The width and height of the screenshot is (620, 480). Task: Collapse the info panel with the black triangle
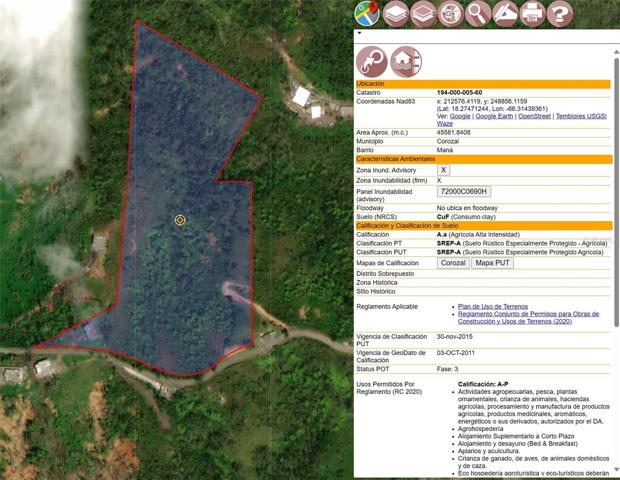click(x=359, y=33)
